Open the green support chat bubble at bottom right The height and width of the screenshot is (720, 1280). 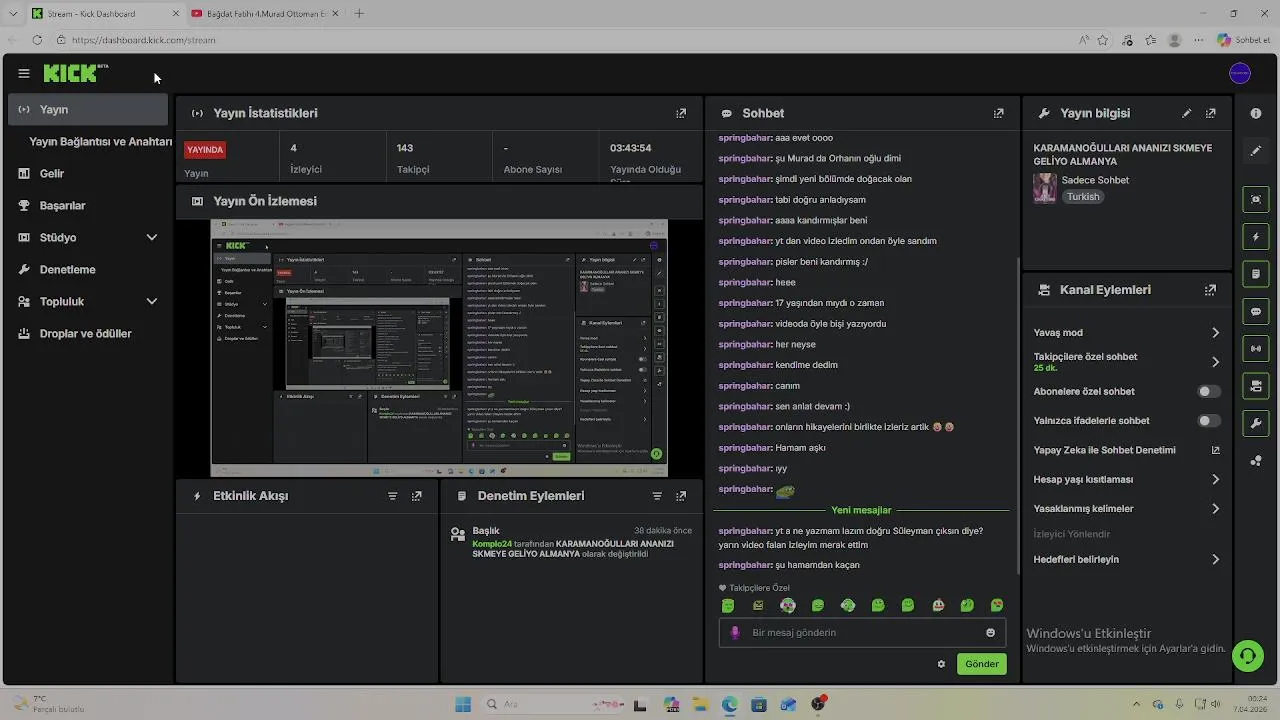pos(1247,656)
